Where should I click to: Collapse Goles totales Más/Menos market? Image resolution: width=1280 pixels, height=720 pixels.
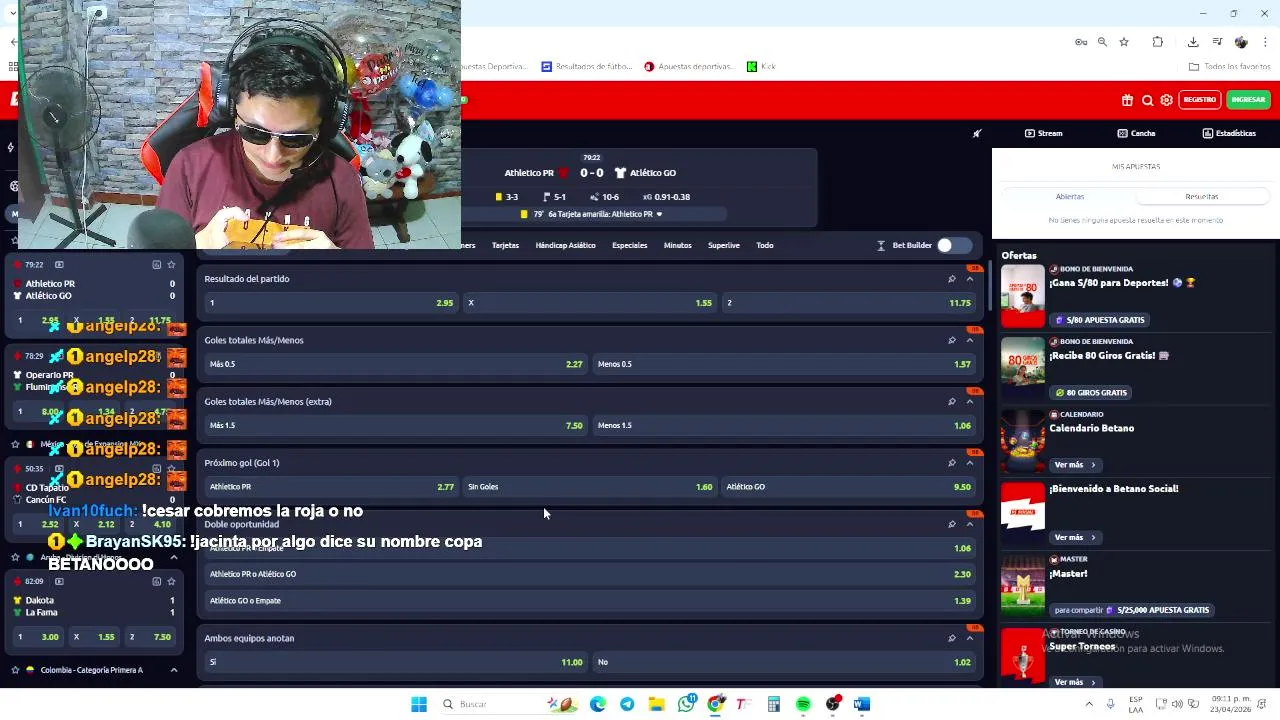coord(969,340)
